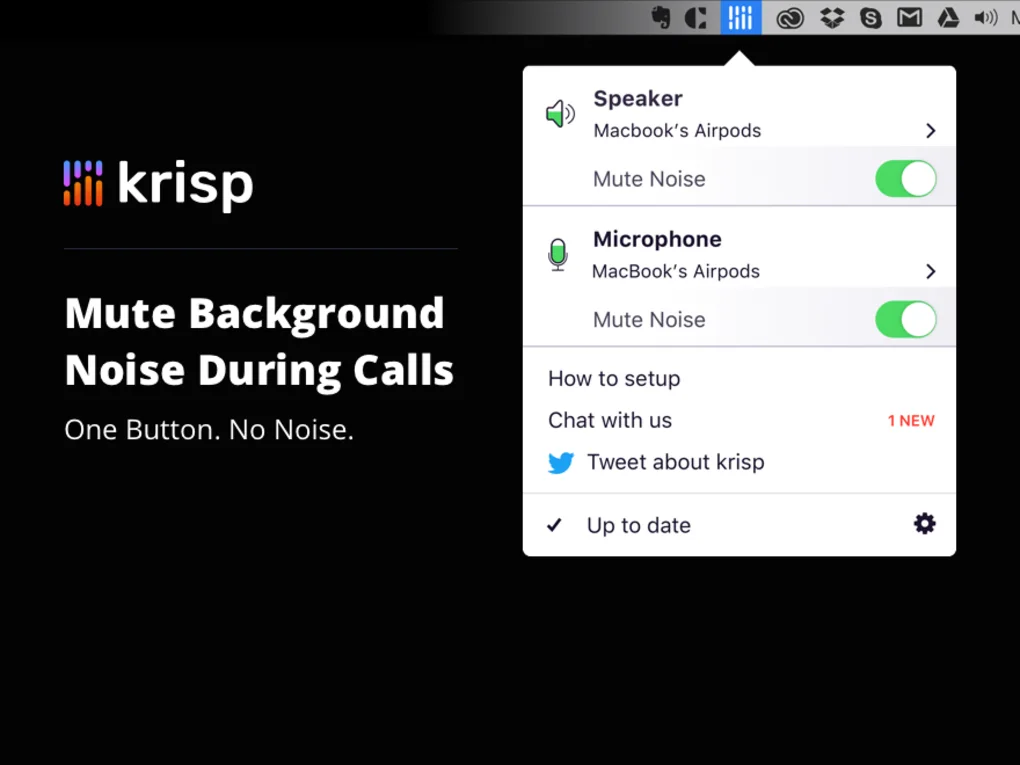
Task: Click the green Microphone icon in Krisp popup
Action: pyautogui.click(x=558, y=254)
